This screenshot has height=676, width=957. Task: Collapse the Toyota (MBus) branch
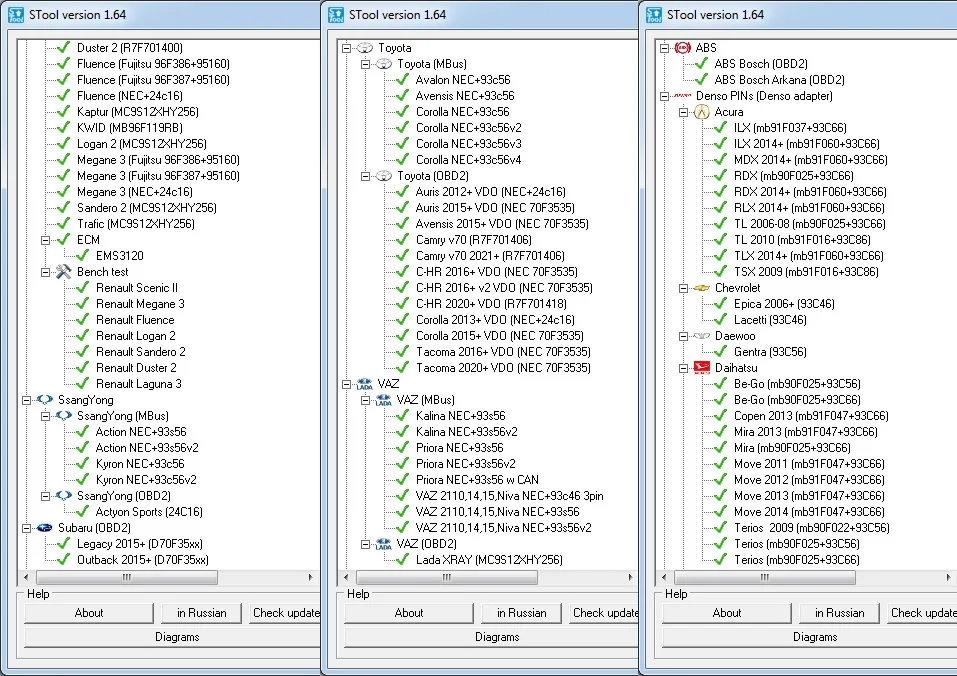point(366,64)
